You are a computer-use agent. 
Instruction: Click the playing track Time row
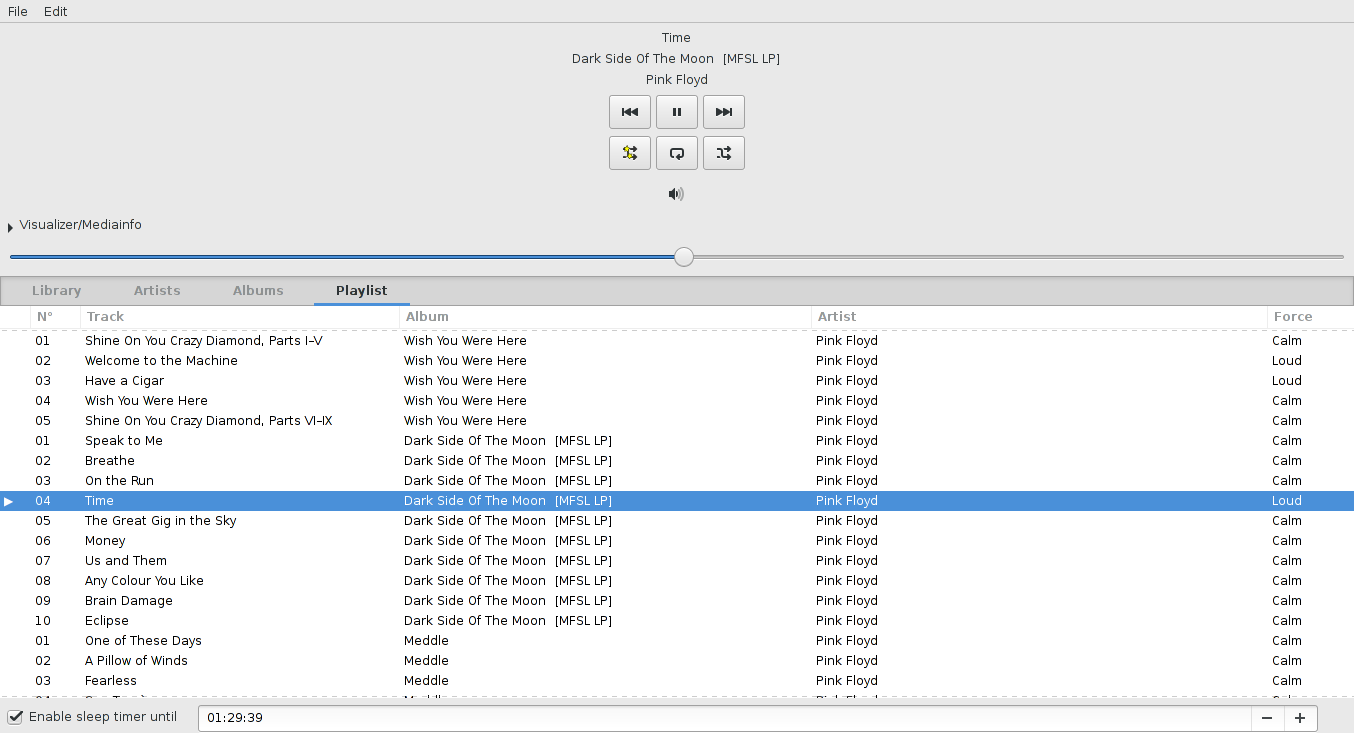677,501
